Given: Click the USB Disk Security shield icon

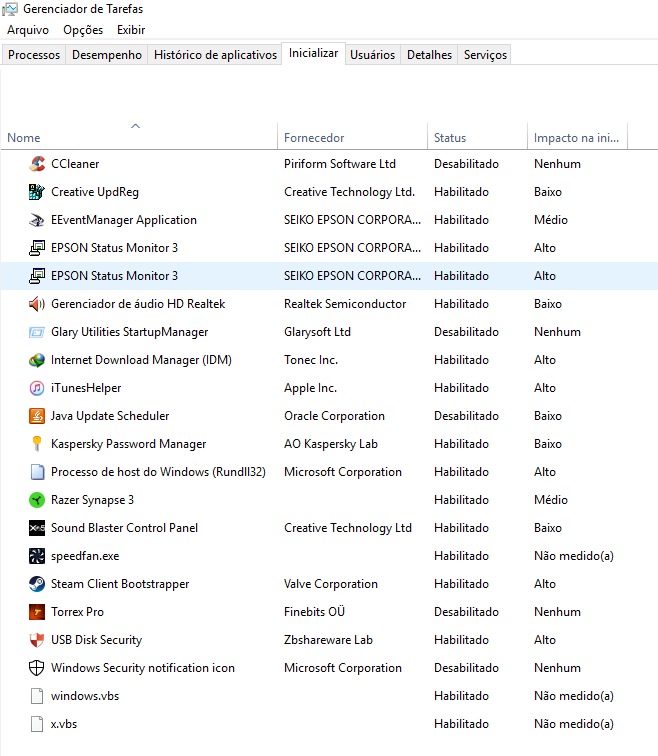Looking at the screenshot, I should point(37,639).
